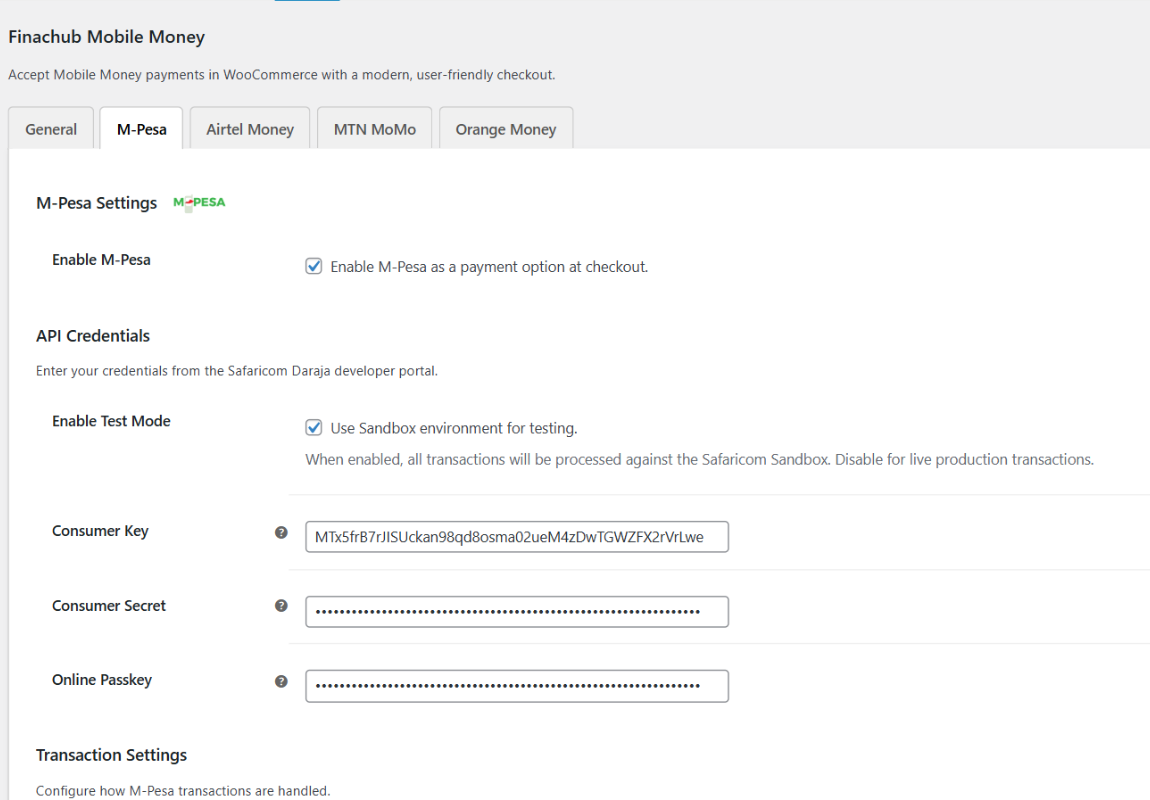Screen dimensions: 1150x800
Task: Select the MTN MoMo tab
Action: coord(374,128)
